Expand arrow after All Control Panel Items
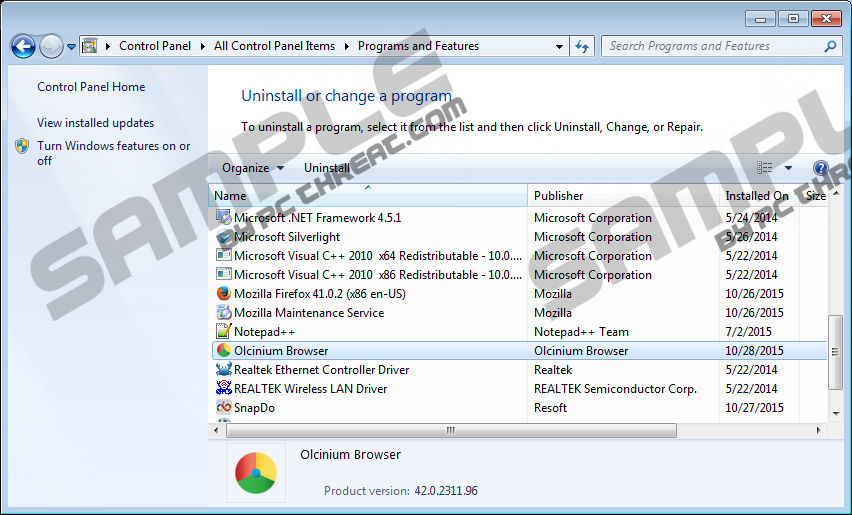This screenshot has width=852, height=515. coord(347,47)
